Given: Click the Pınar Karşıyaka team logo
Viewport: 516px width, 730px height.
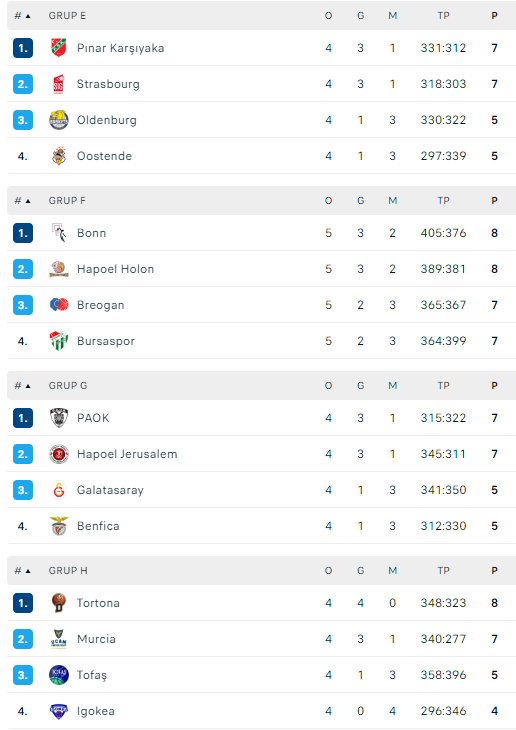Looking at the screenshot, I should [x=59, y=48].
